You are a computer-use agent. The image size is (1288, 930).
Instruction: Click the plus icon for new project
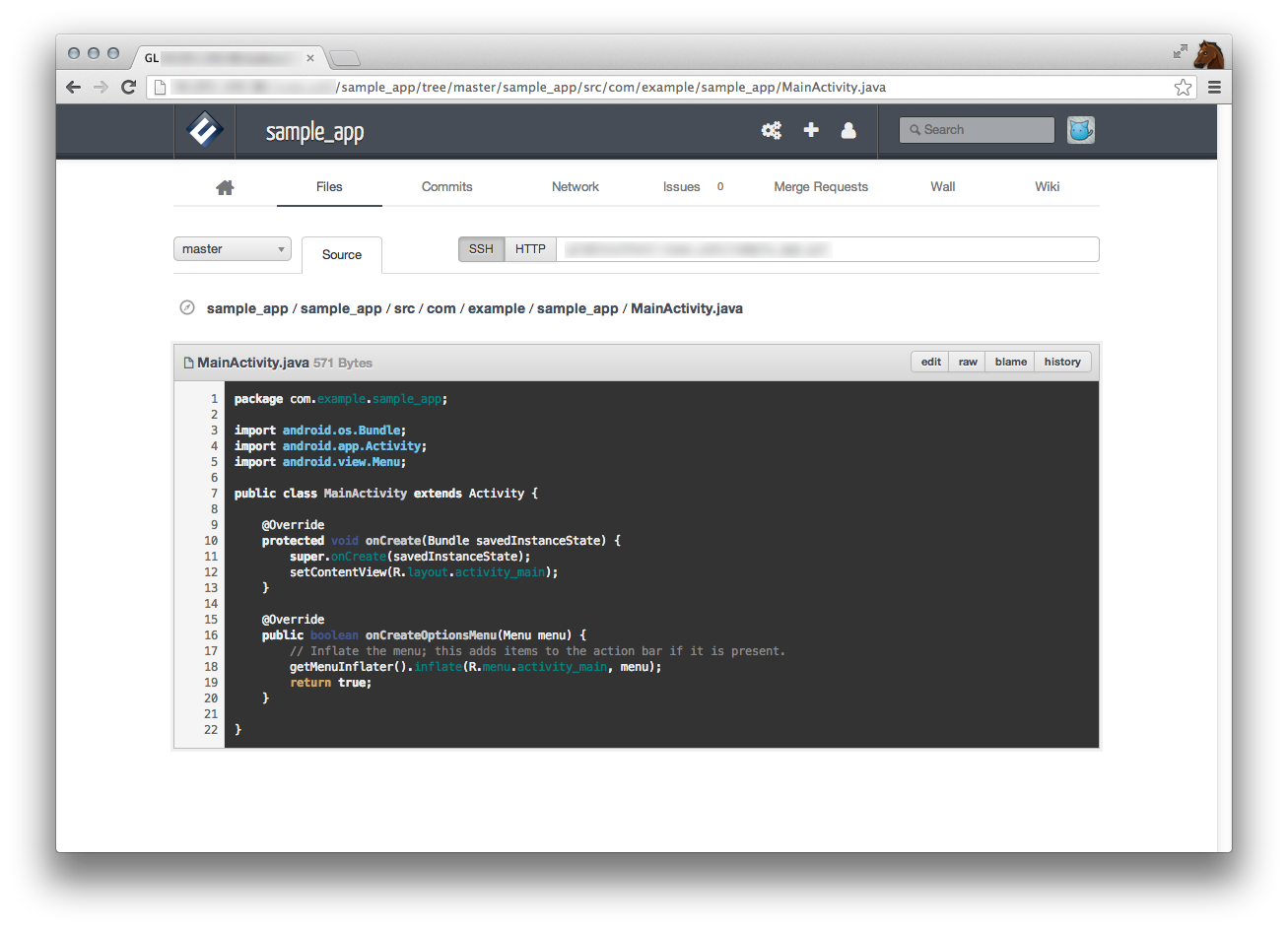pyautogui.click(x=811, y=130)
